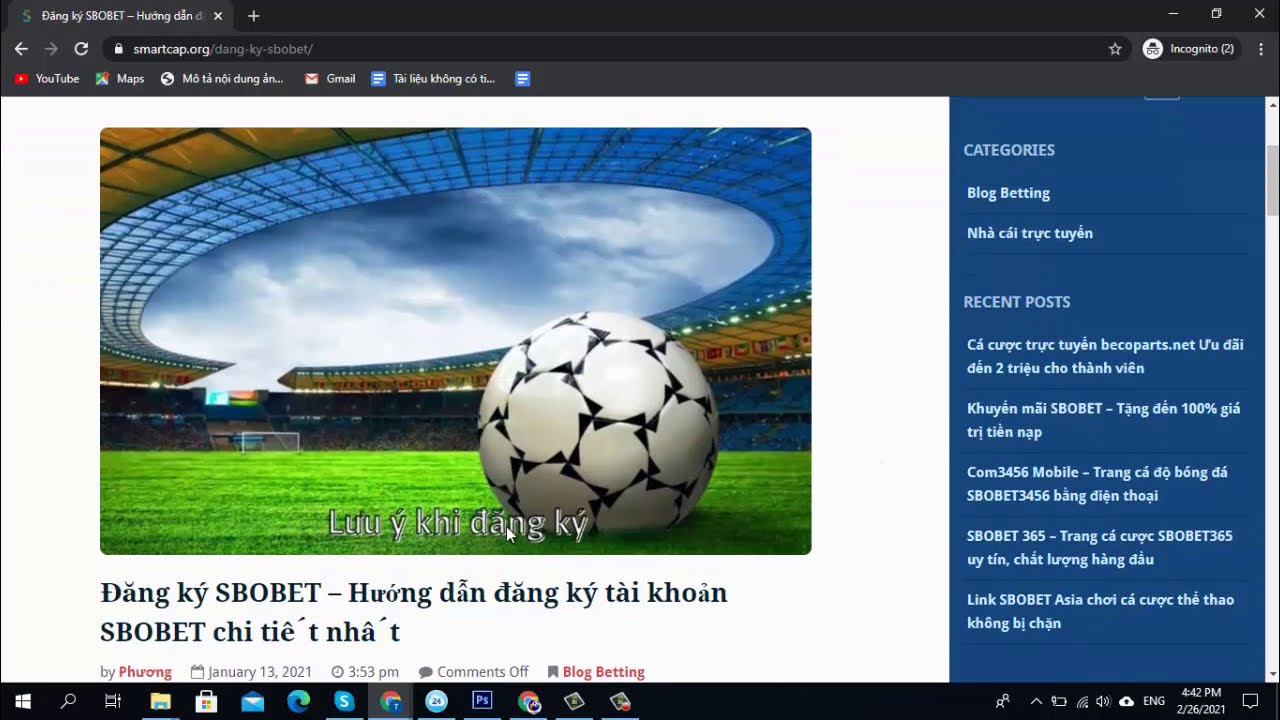
Task: Open the Mail app from the taskbar
Action: click(252, 701)
